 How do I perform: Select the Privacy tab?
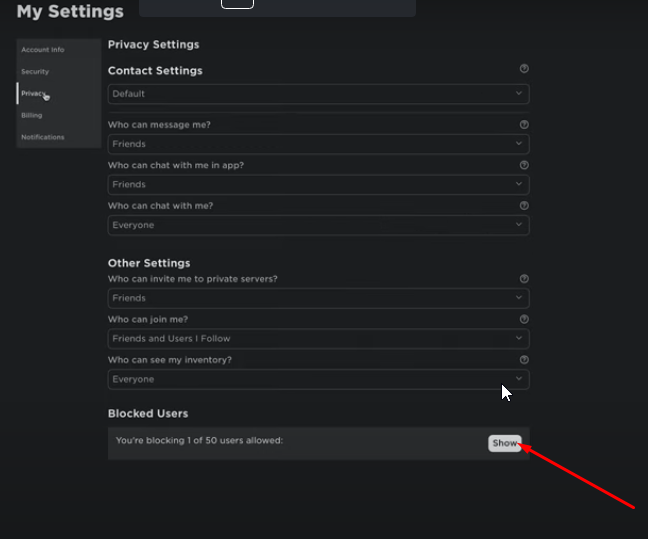59,93
